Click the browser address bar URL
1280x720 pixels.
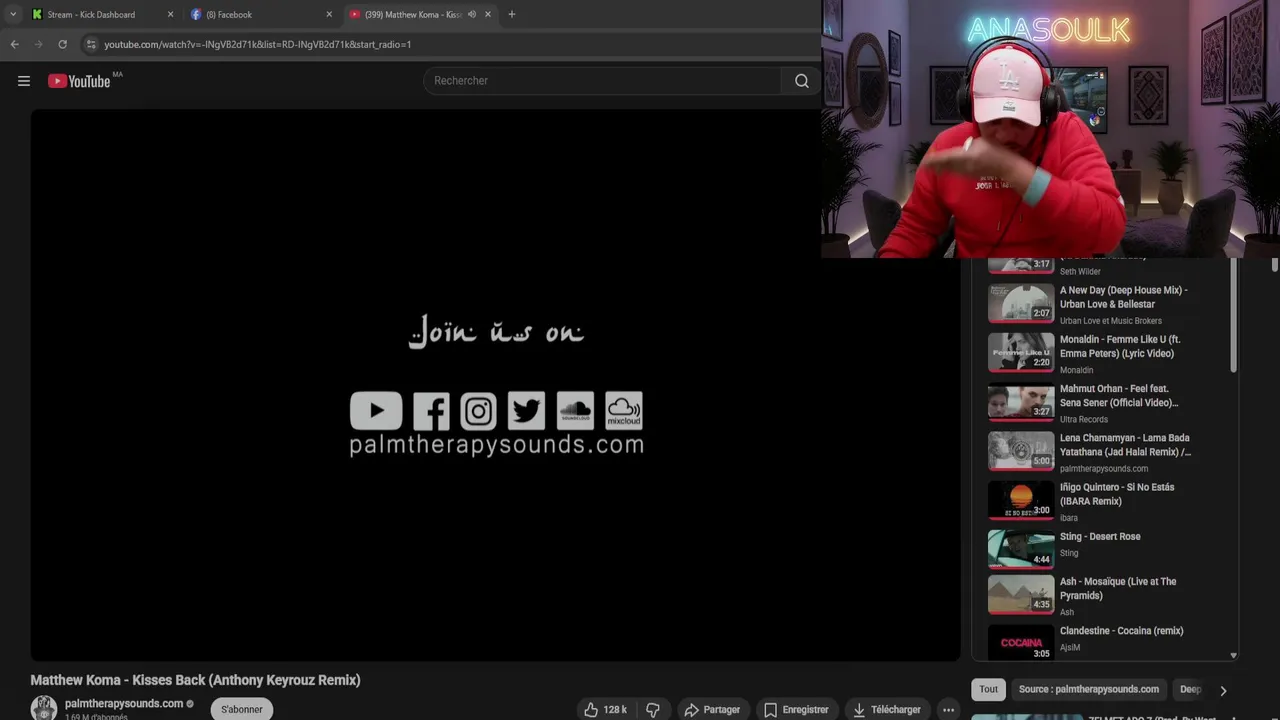[258, 44]
